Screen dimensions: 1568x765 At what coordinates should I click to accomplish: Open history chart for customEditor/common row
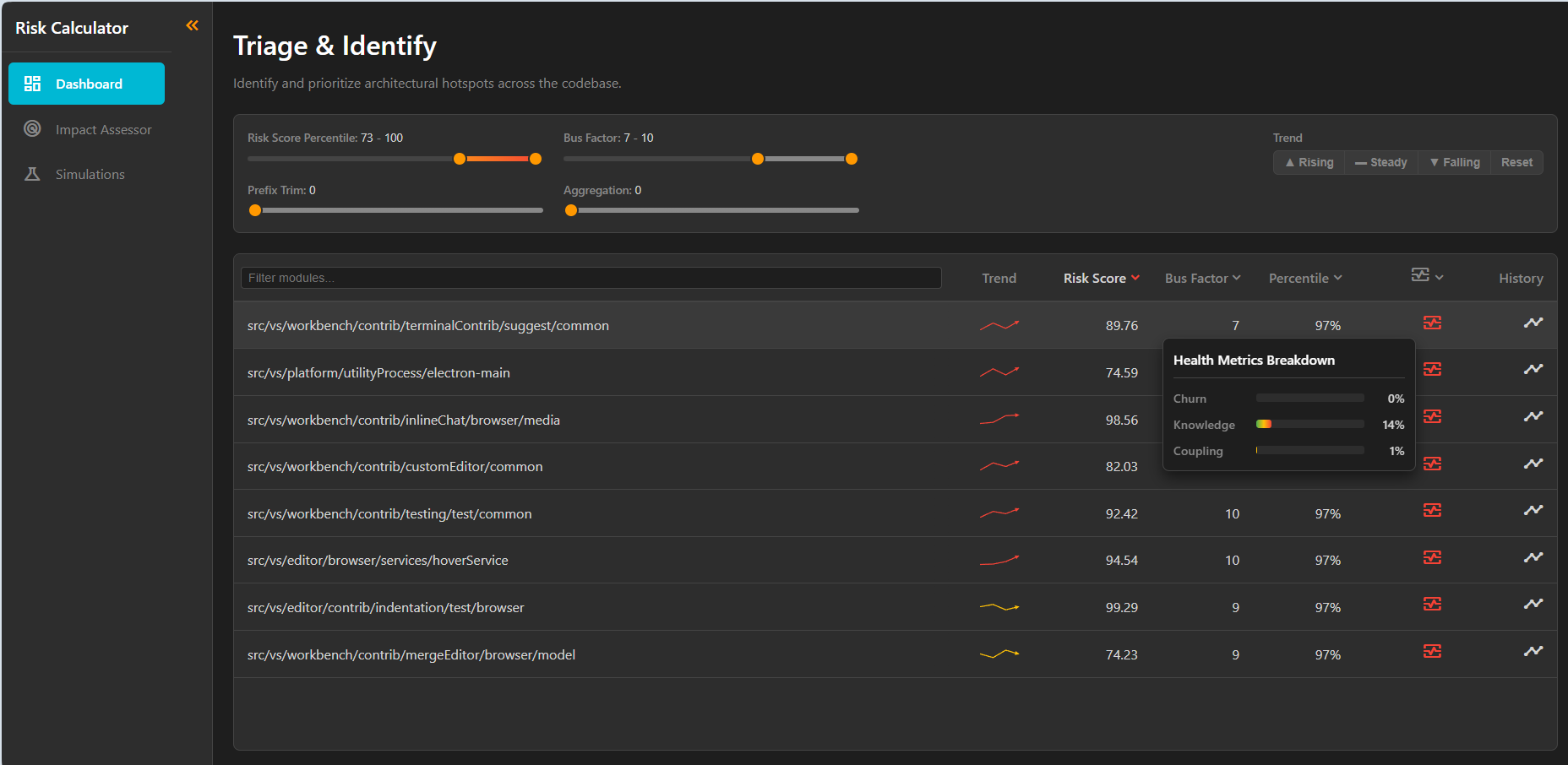1533,464
